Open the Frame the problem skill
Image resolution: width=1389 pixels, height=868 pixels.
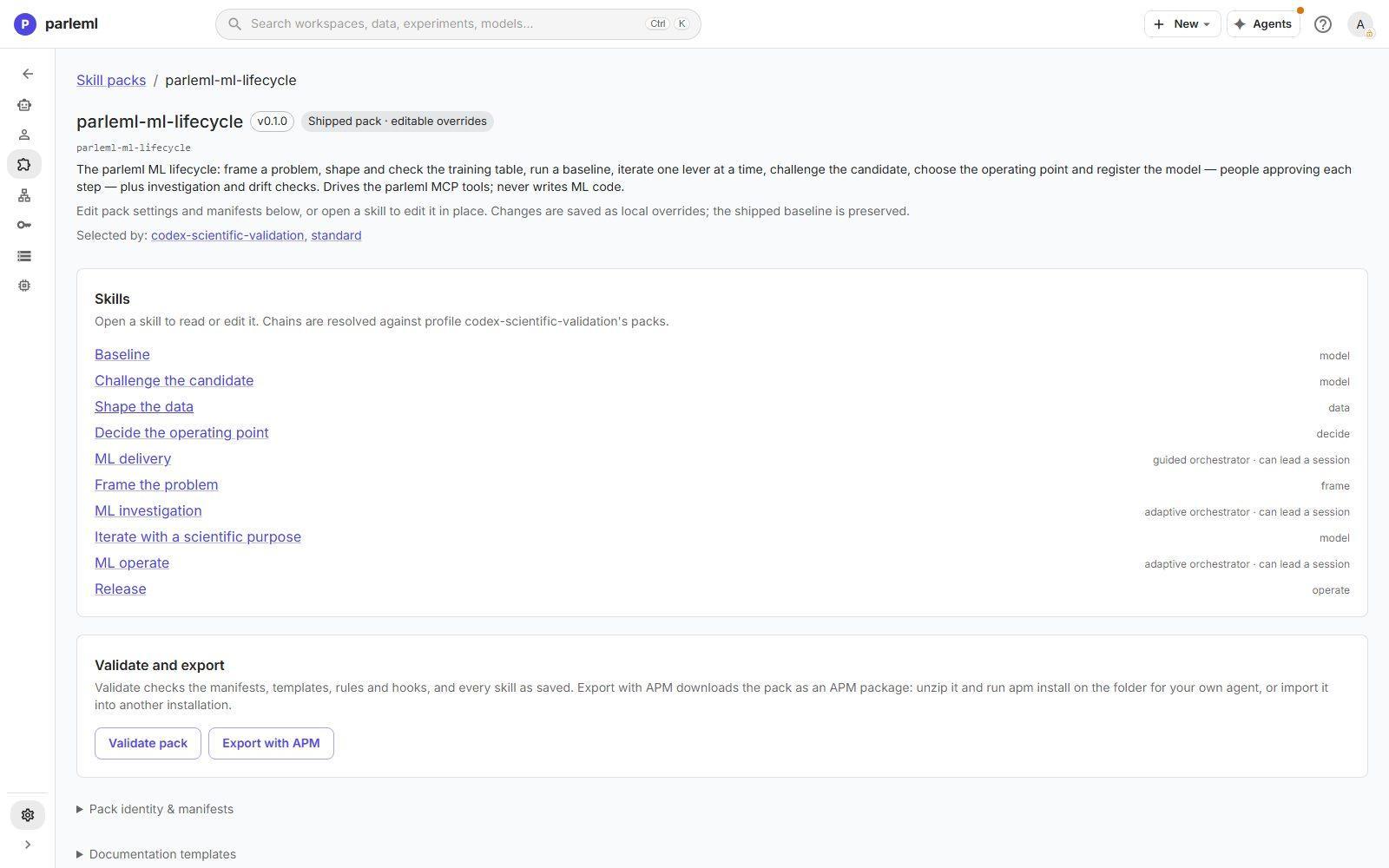(156, 484)
